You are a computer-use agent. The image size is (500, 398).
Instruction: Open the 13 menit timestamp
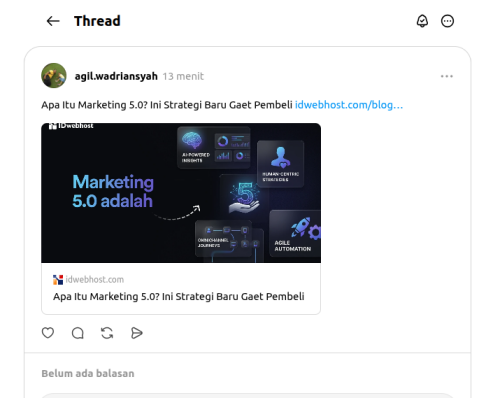(183, 76)
